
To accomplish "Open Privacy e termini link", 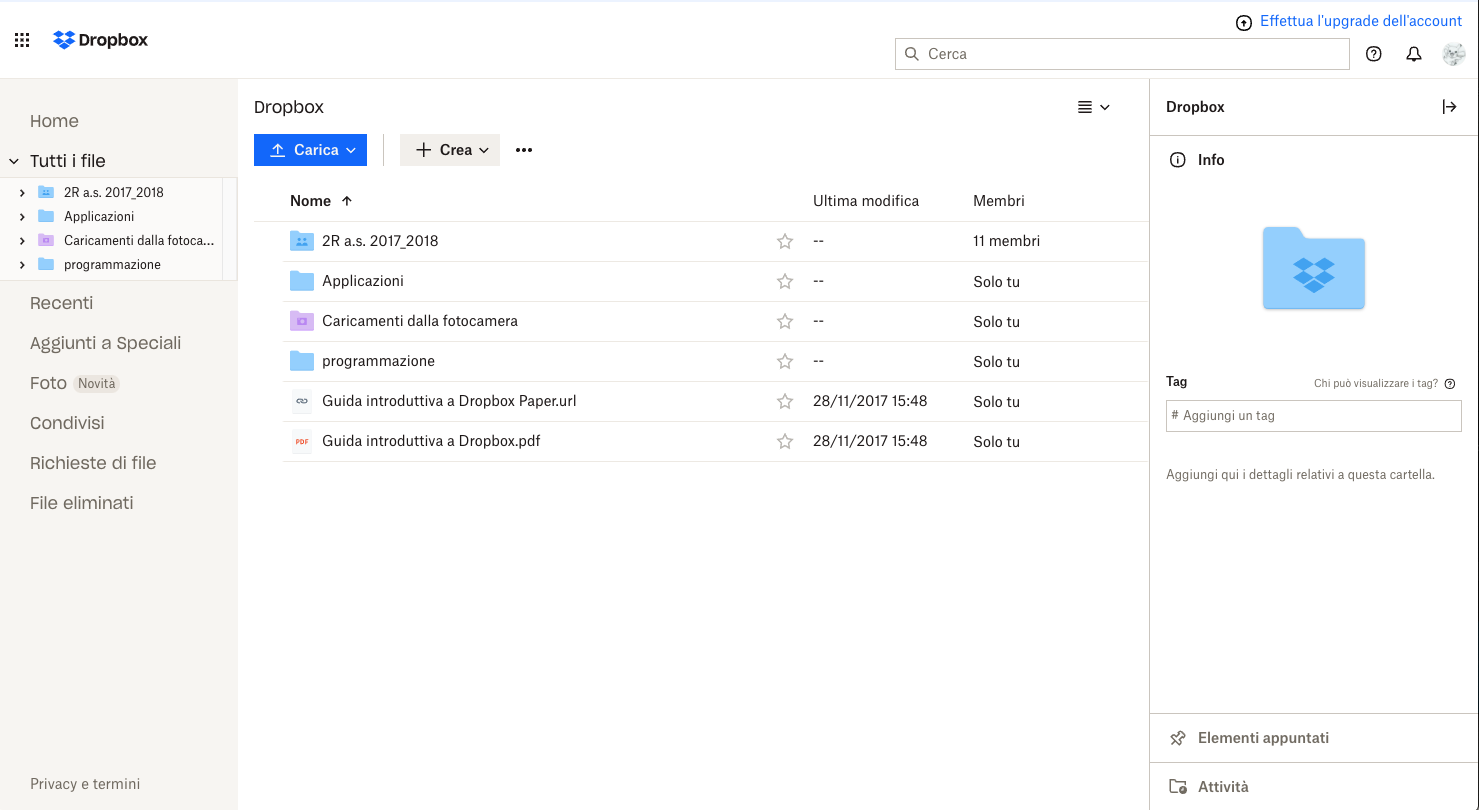I will tap(85, 784).
